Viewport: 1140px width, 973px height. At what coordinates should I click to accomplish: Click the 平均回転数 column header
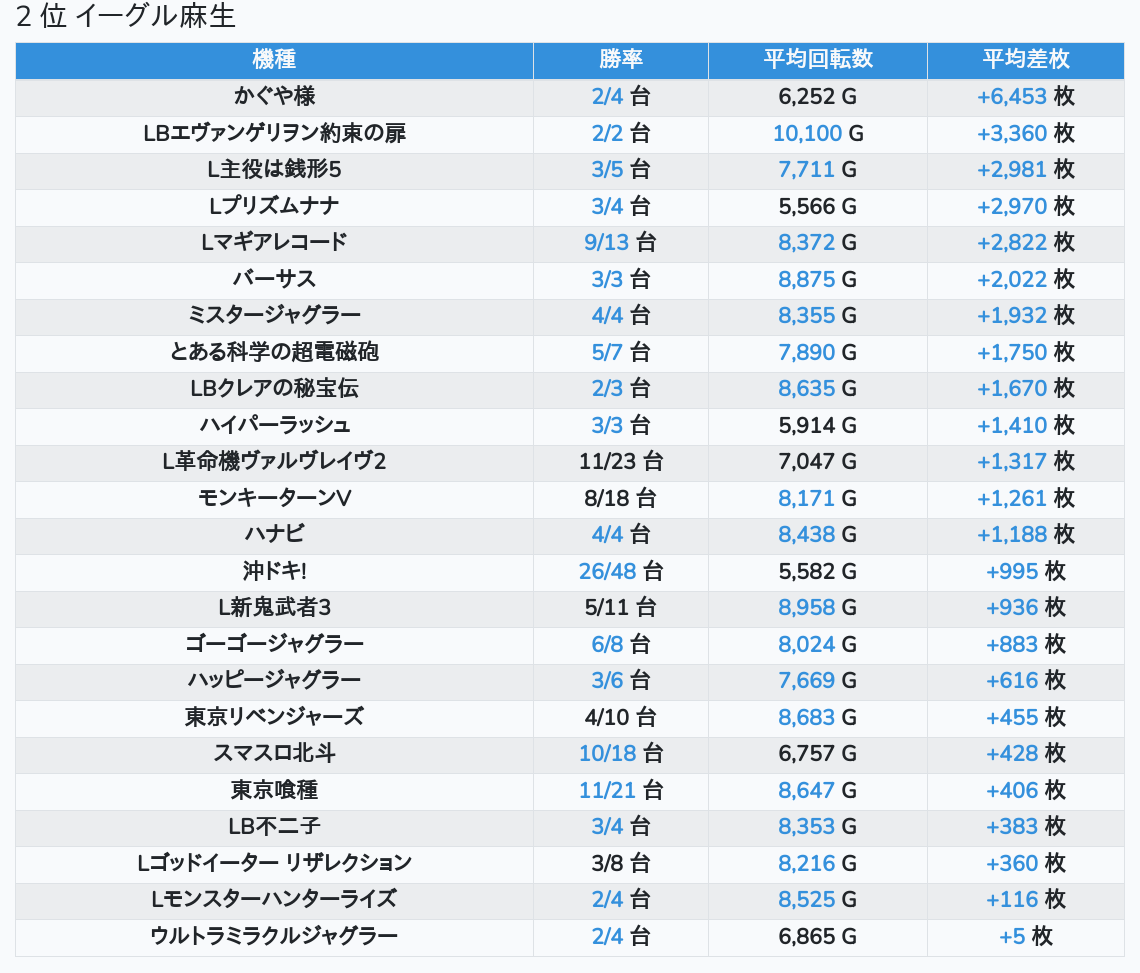pyautogui.click(x=817, y=60)
